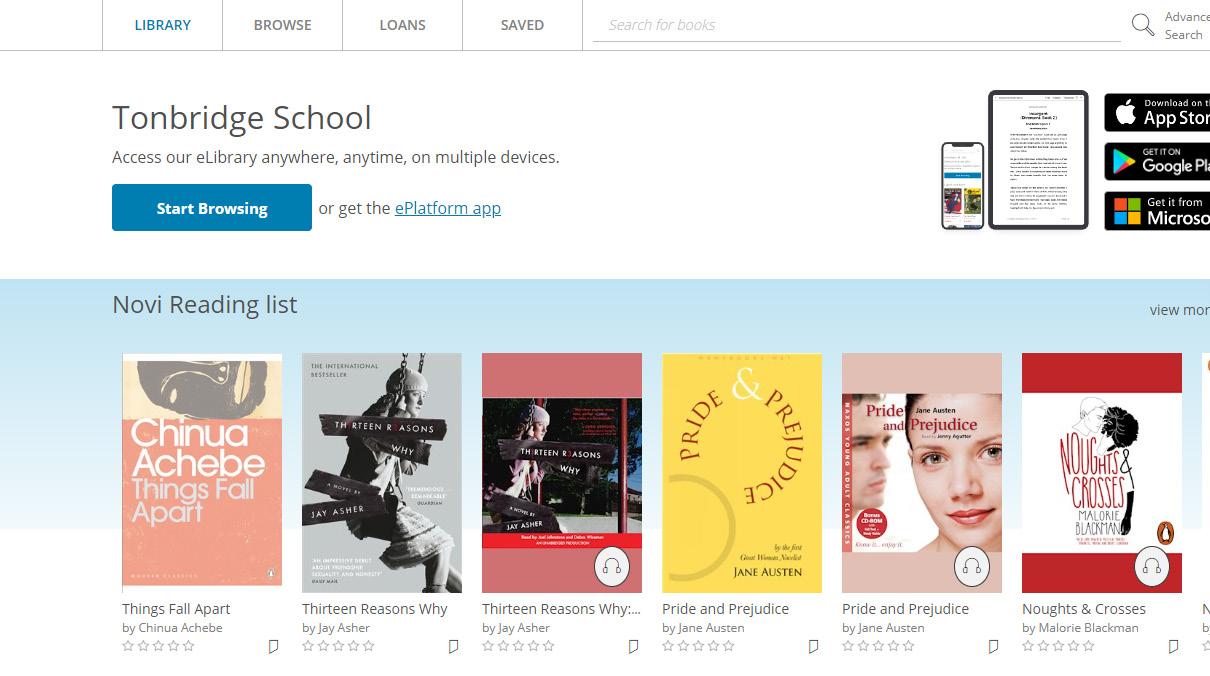
Task: Bookmark the Thirteen Reasons Why audiobook
Action: point(633,647)
